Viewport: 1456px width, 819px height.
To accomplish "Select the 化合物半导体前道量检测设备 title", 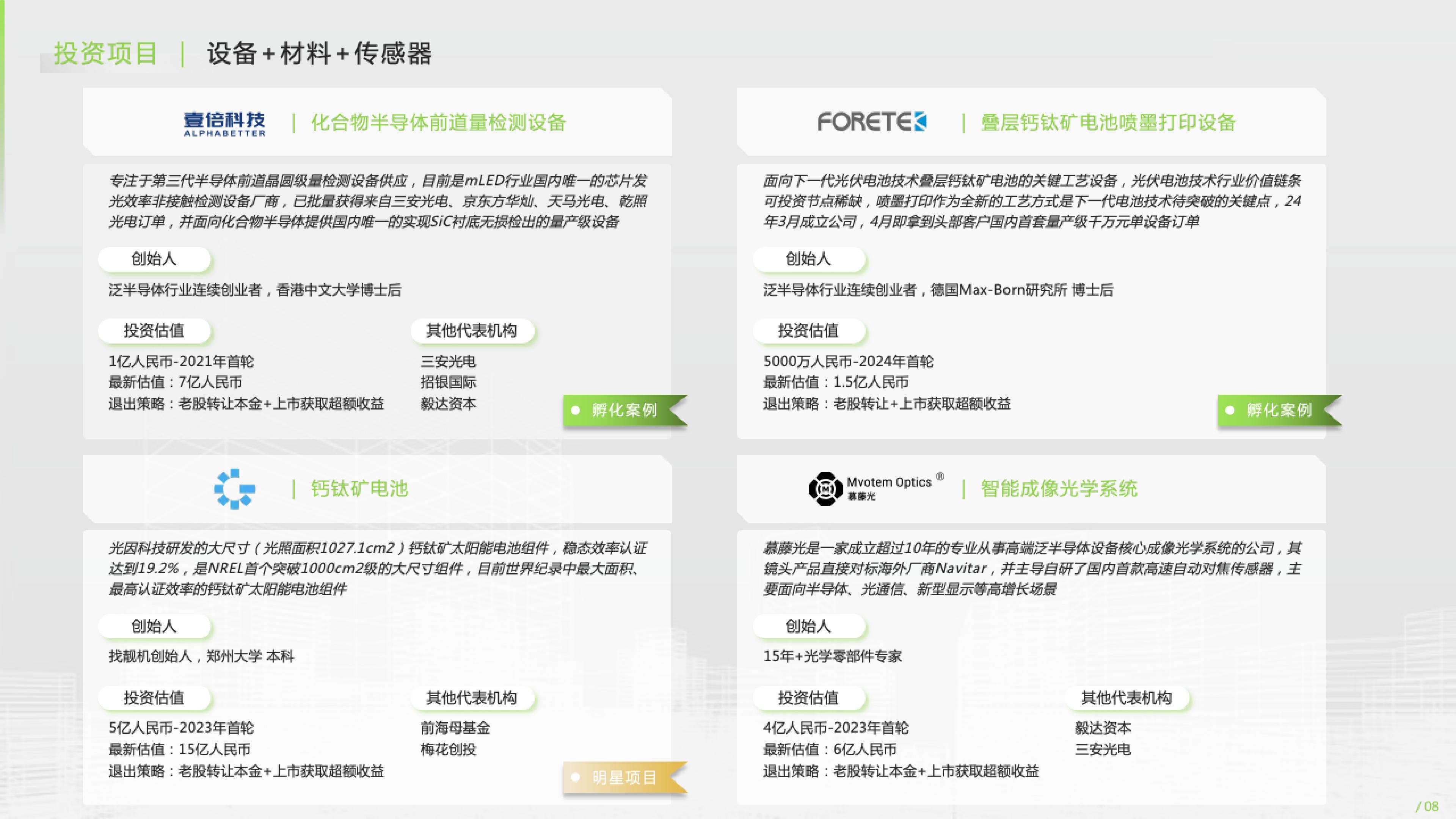I will pos(438,122).
